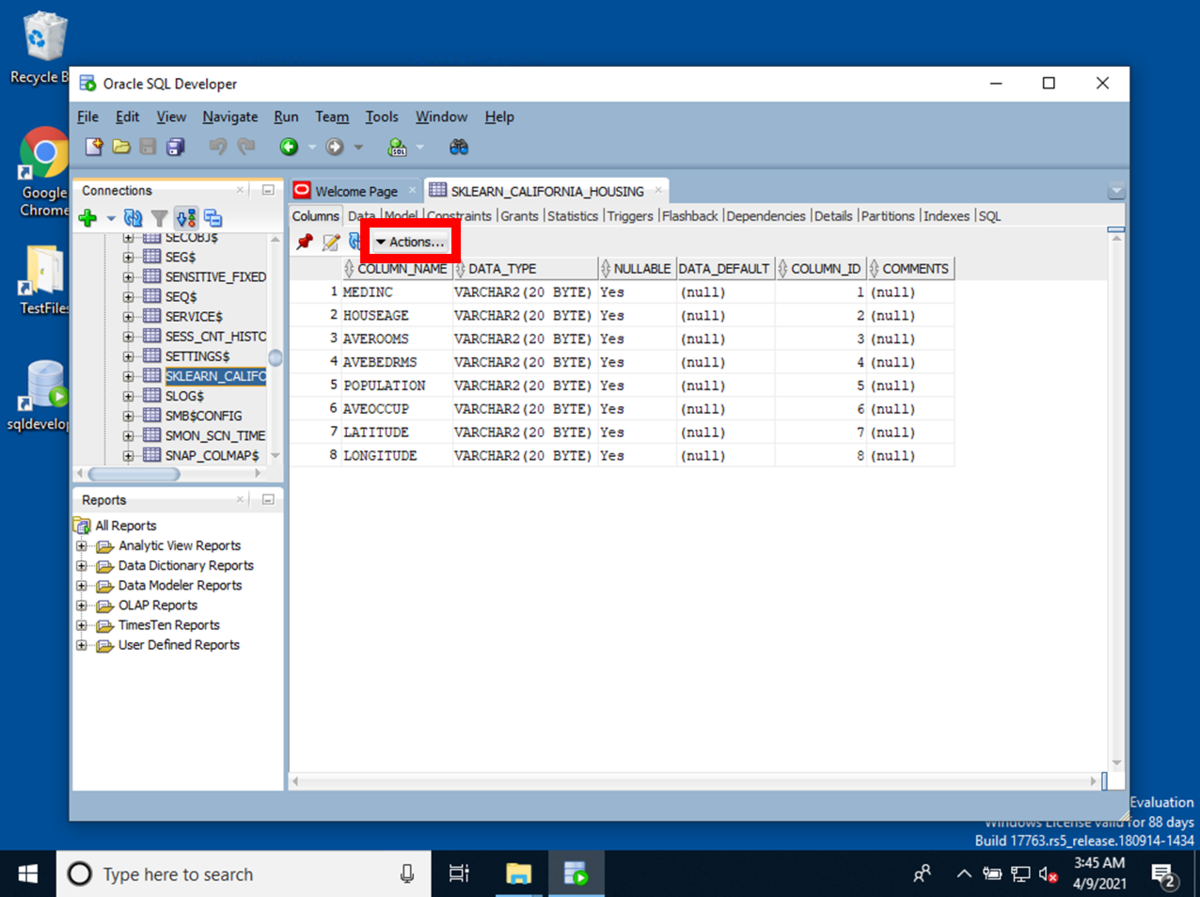Click the New file toolbar icon
The width and height of the screenshot is (1200, 897).
[x=94, y=147]
